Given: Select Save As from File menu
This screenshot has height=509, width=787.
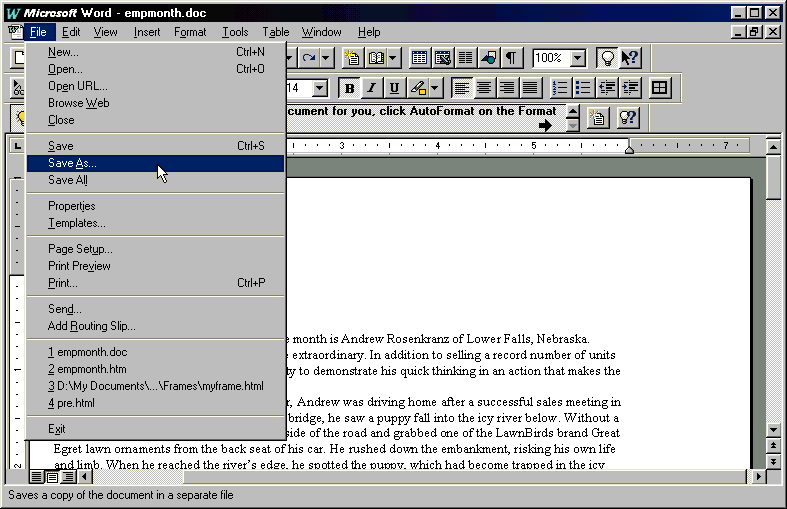Looking at the screenshot, I should [x=73, y=163].
